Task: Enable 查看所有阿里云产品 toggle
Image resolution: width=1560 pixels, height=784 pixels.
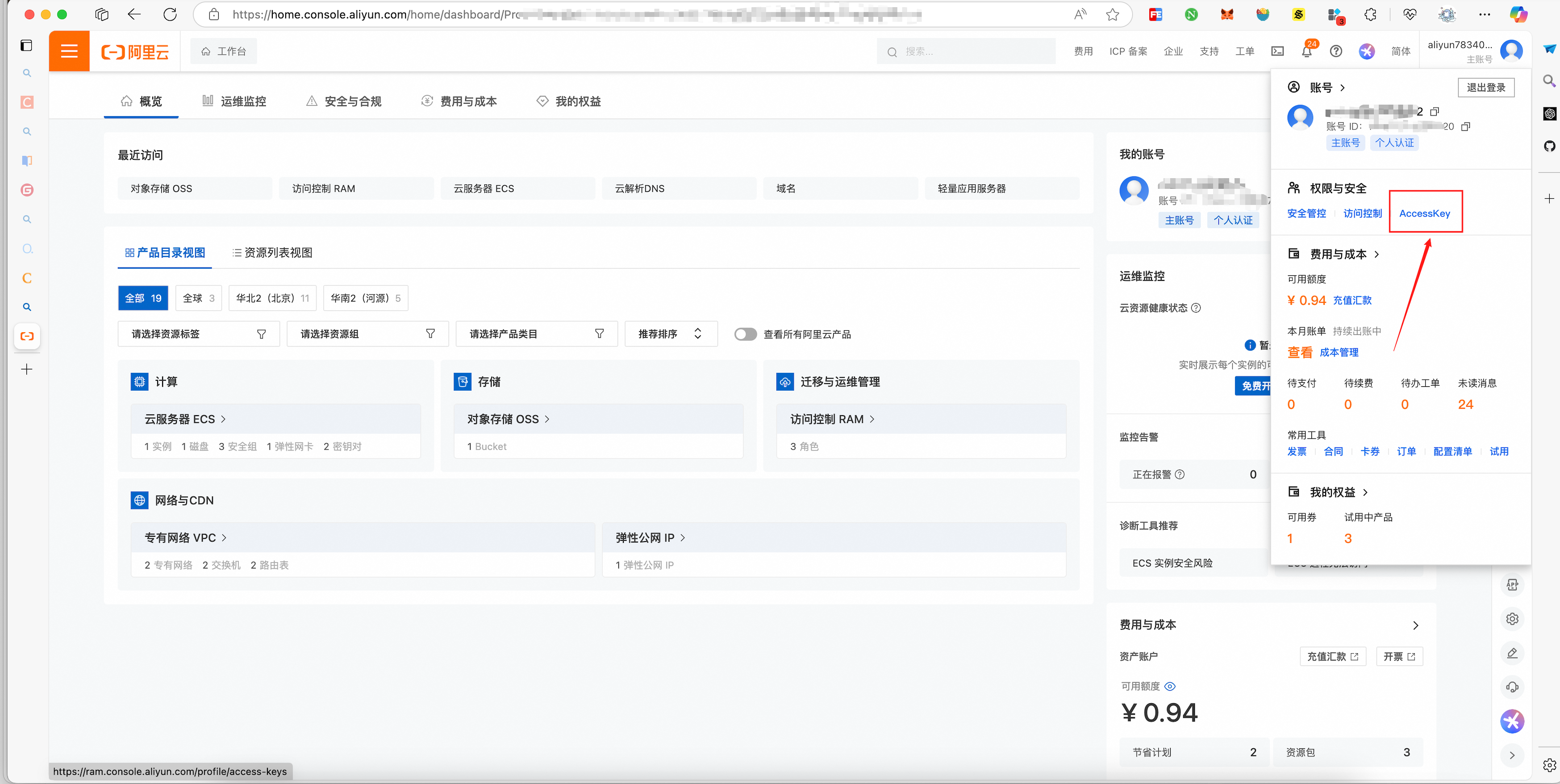Action: [x=746, y=334]
